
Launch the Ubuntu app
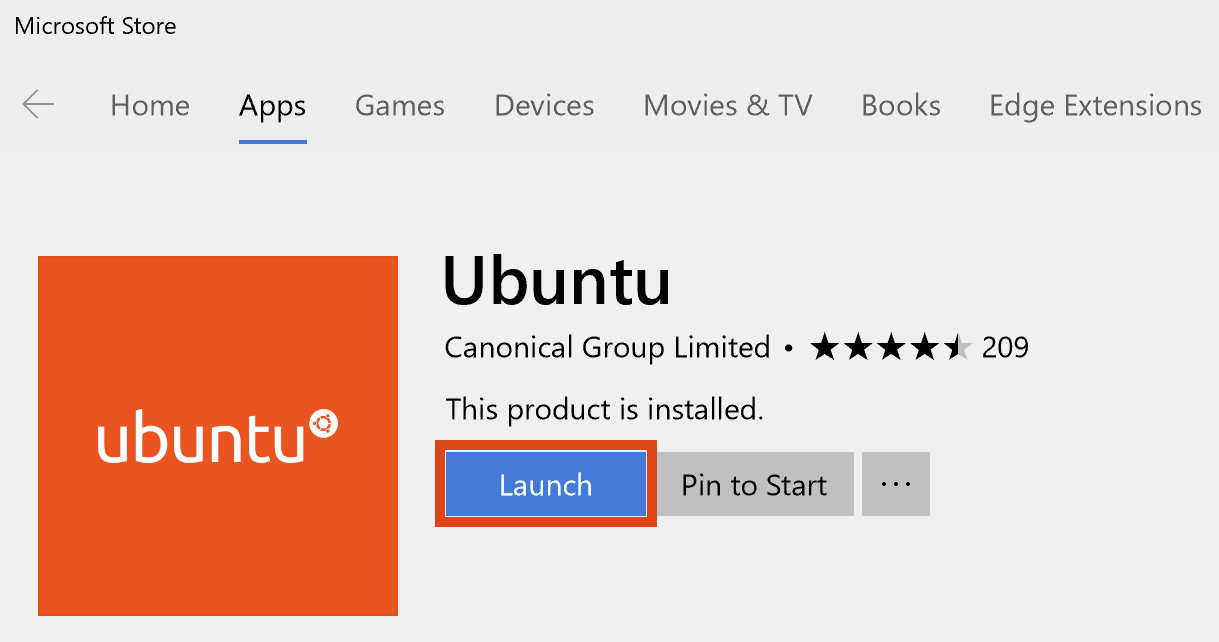[x=545, y=485]
